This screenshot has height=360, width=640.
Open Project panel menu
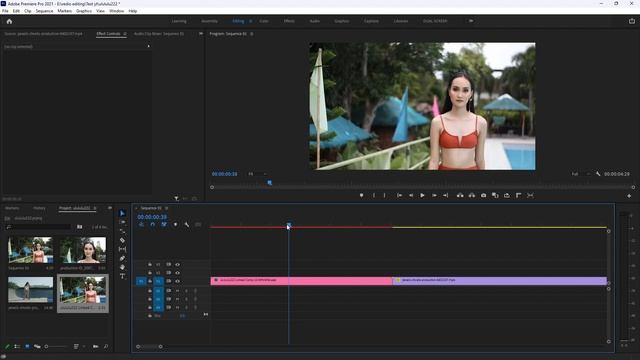coord(95,208)
